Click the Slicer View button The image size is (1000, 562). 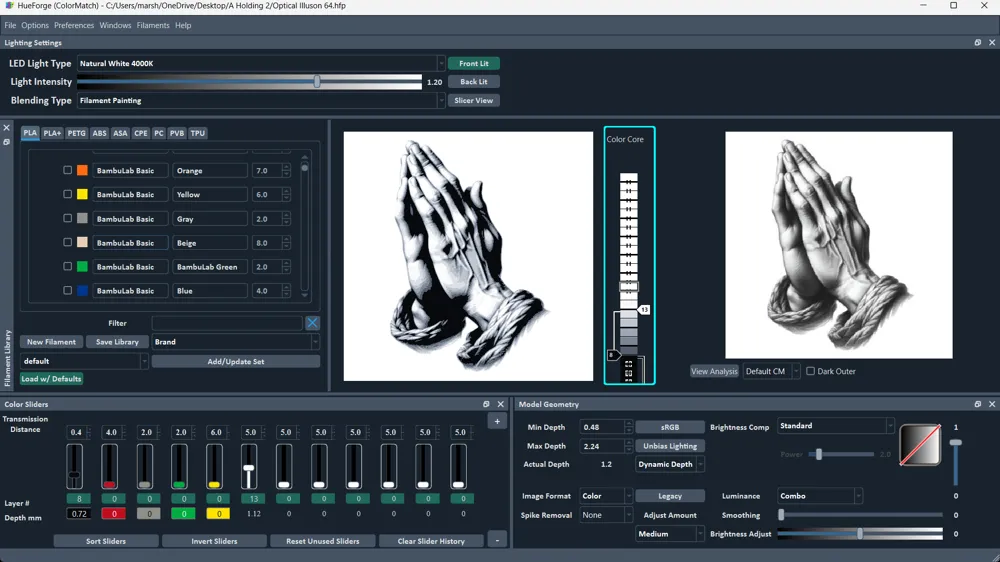click(473, 101)
